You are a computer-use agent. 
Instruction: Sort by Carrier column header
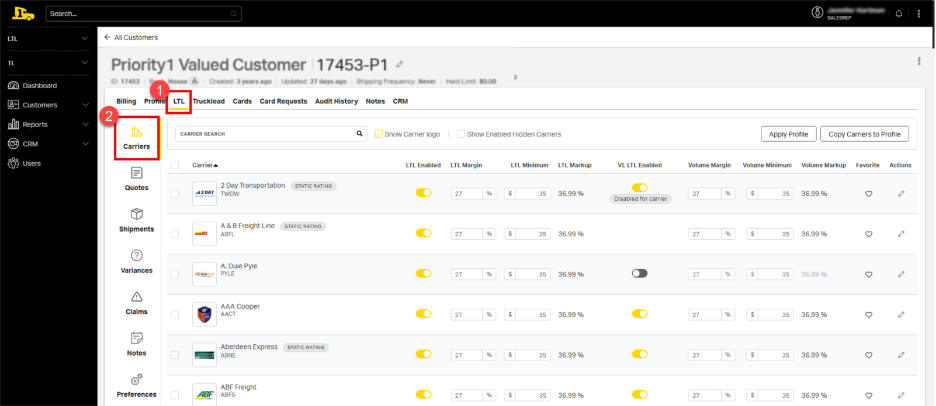[205, 165]
